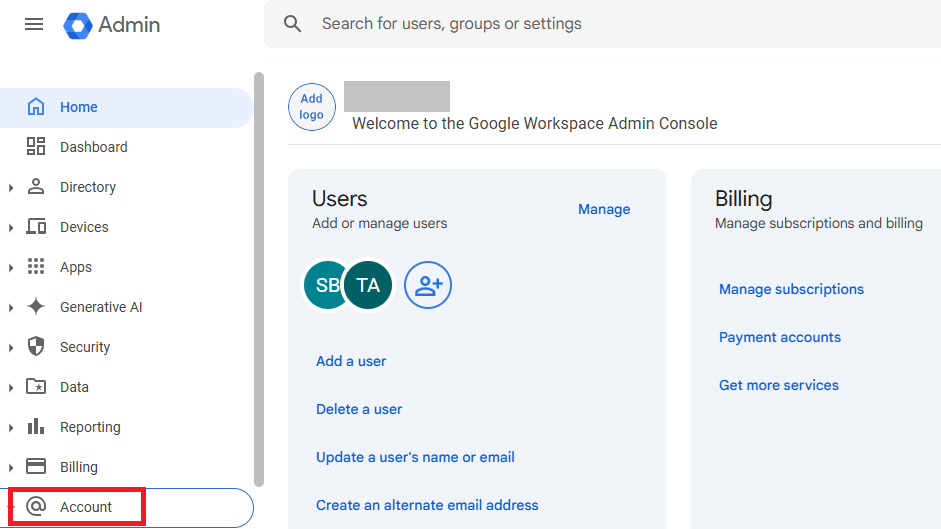Image resolution: width=941 pixels, height=529 pixels.
Task: Click the Generative AI sparkle icon
Action: (36, 306)
